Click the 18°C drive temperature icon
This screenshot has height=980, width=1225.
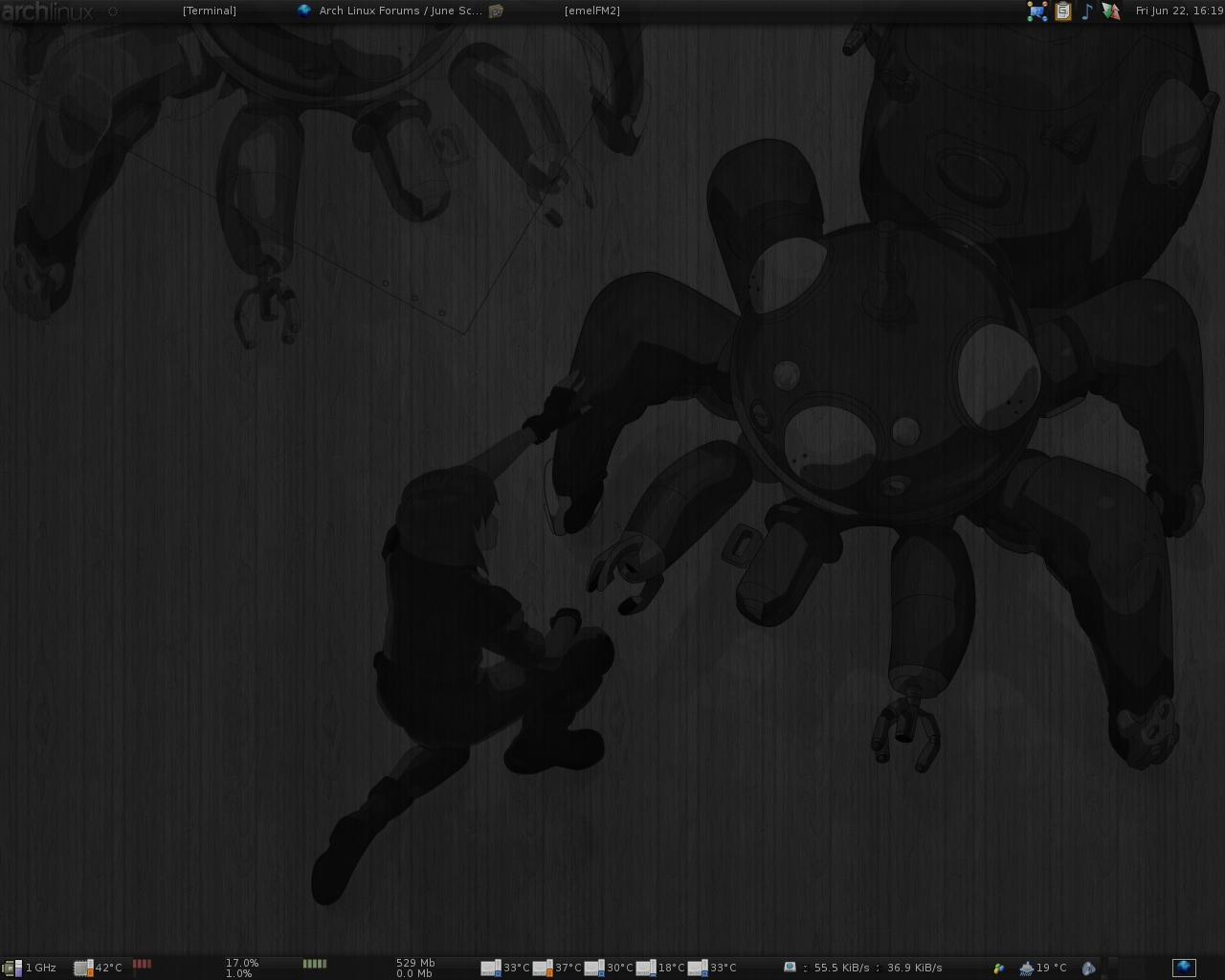tap(646, 968)
